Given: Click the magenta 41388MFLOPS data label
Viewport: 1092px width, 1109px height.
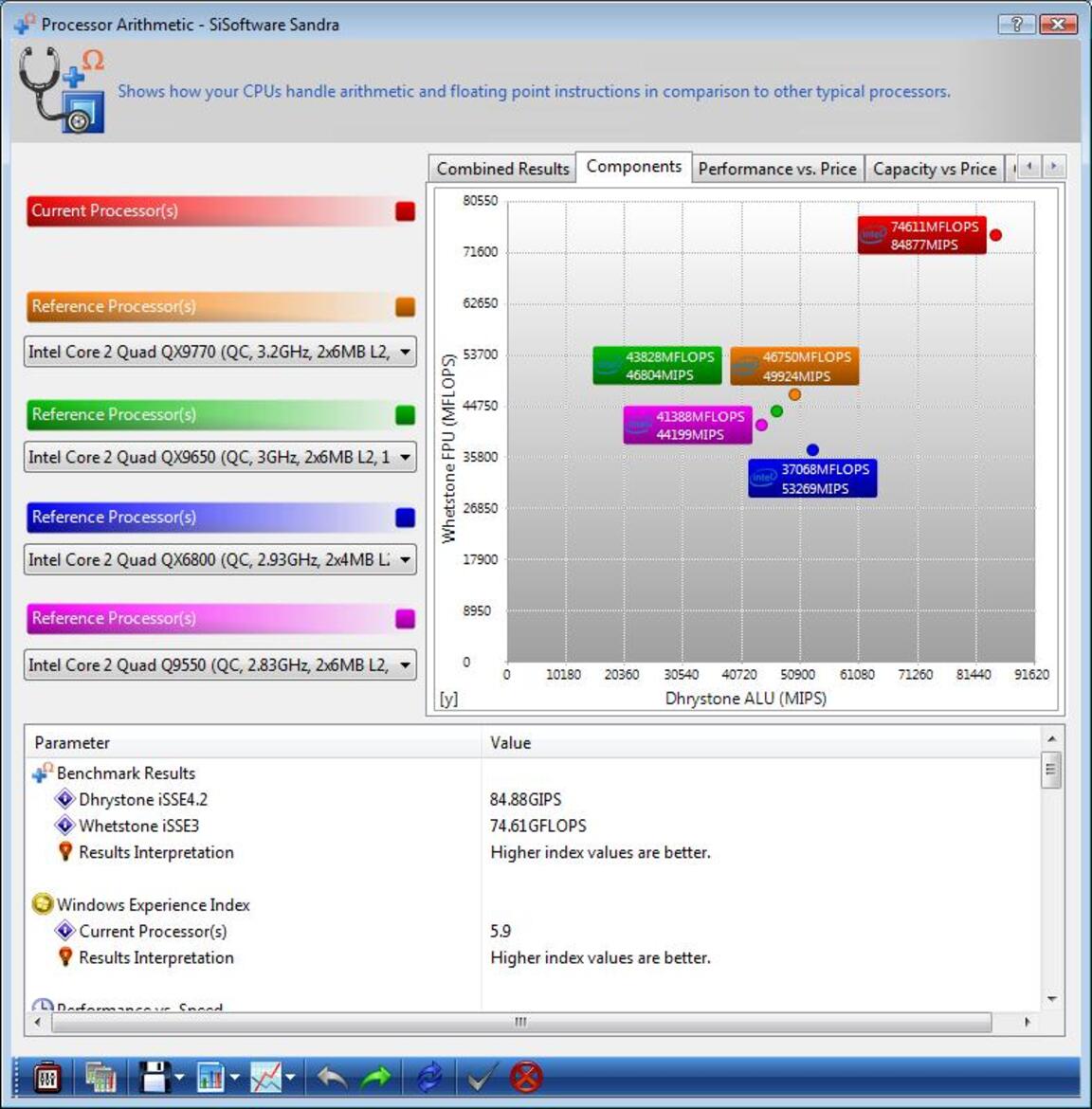Looking at the screenshot, I should coord(687,425).
